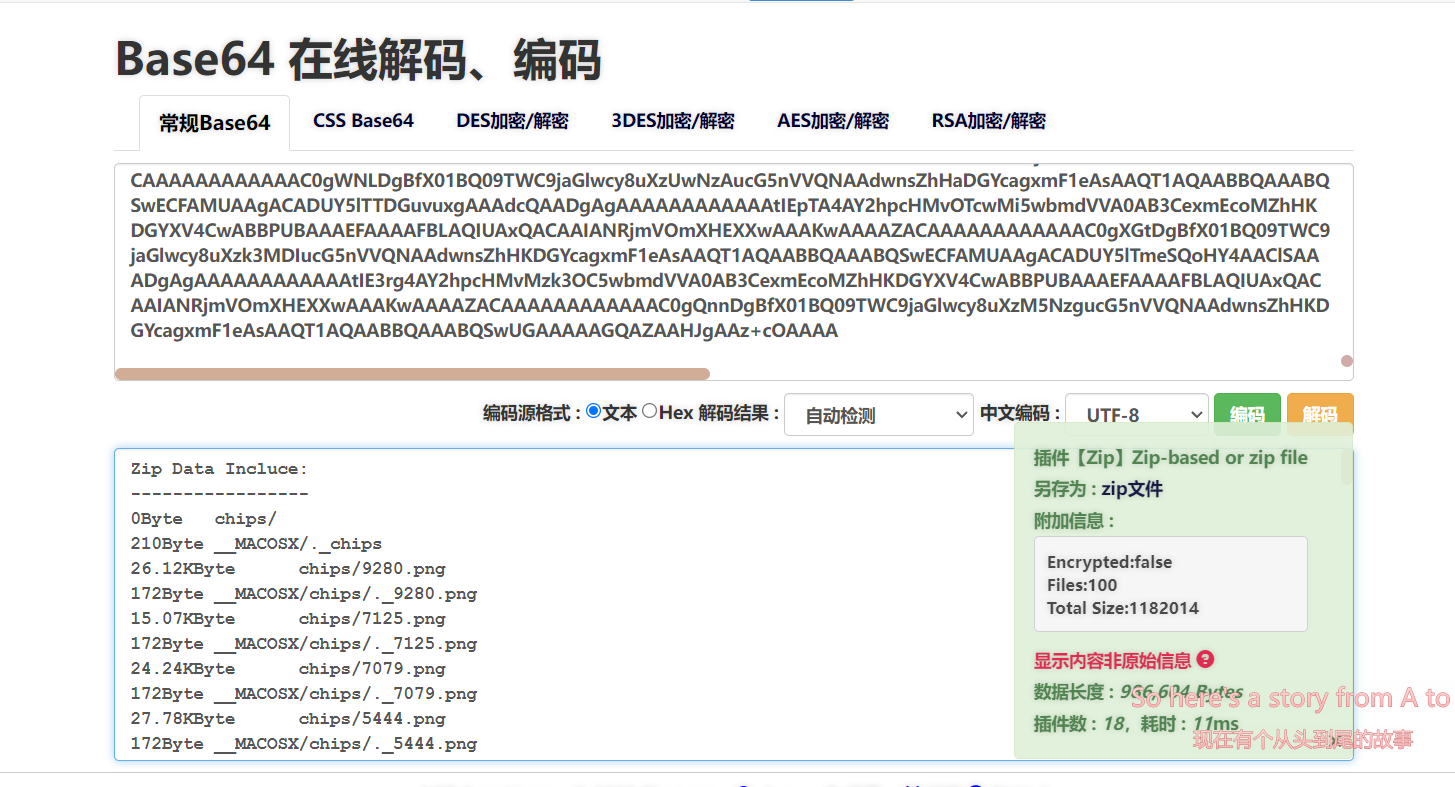Viewport: 1455px width, 787px height.
Task: Switch encoding source format to Hex
Action: pos(650,410)
